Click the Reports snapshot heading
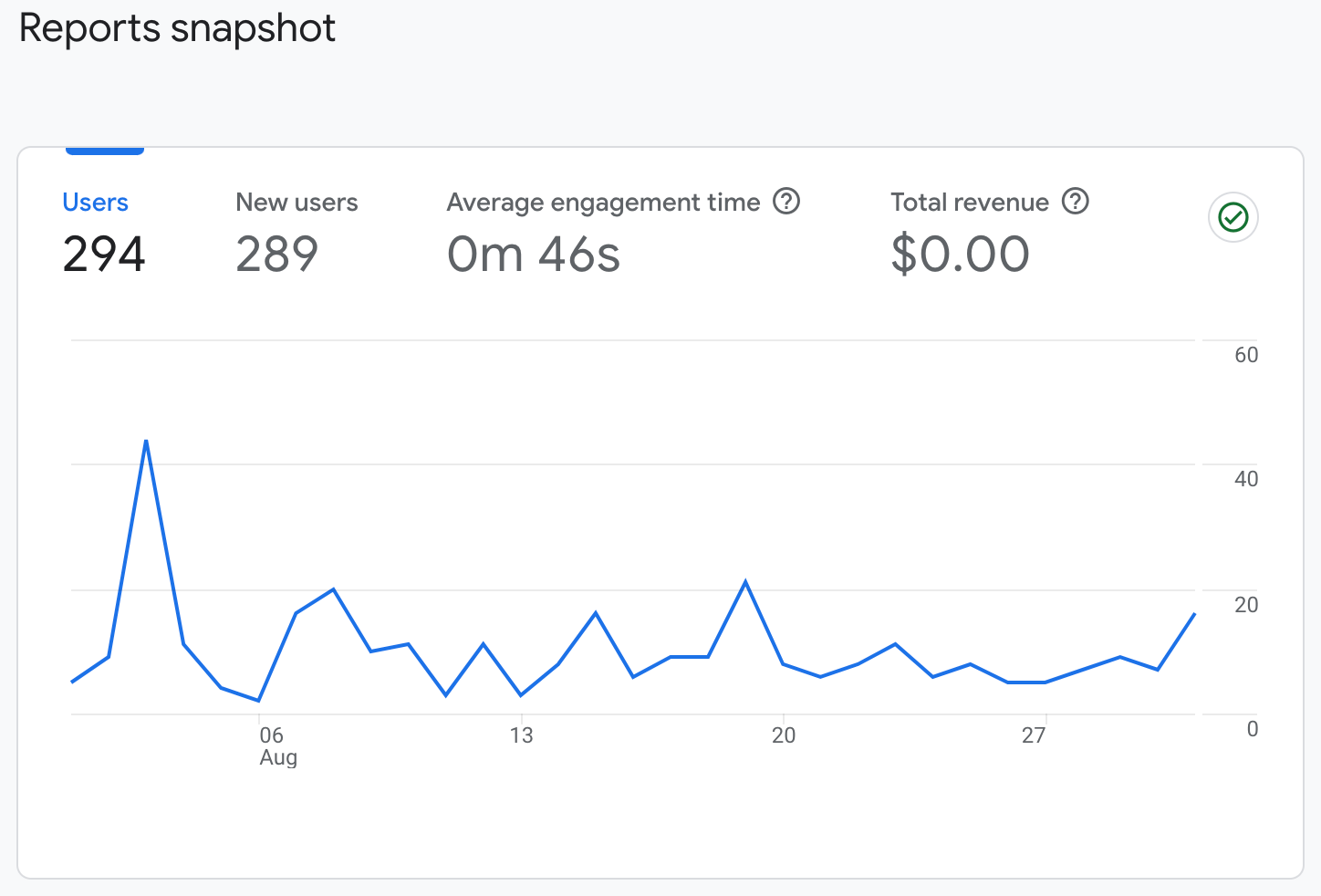1321x896 pixels. coord(178,28)
